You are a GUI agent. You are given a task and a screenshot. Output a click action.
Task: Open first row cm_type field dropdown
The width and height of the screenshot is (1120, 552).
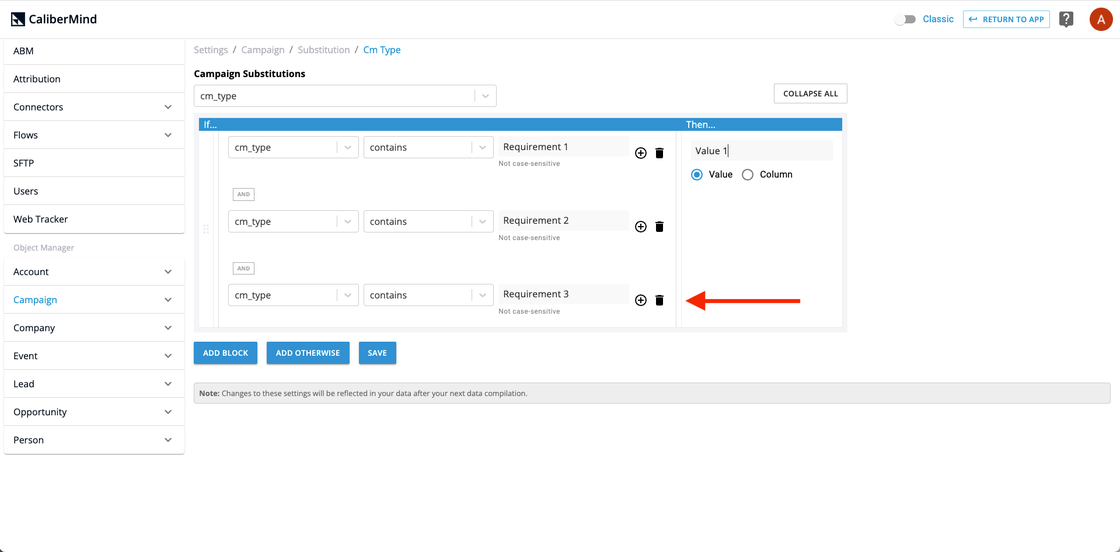click(293, 148)
